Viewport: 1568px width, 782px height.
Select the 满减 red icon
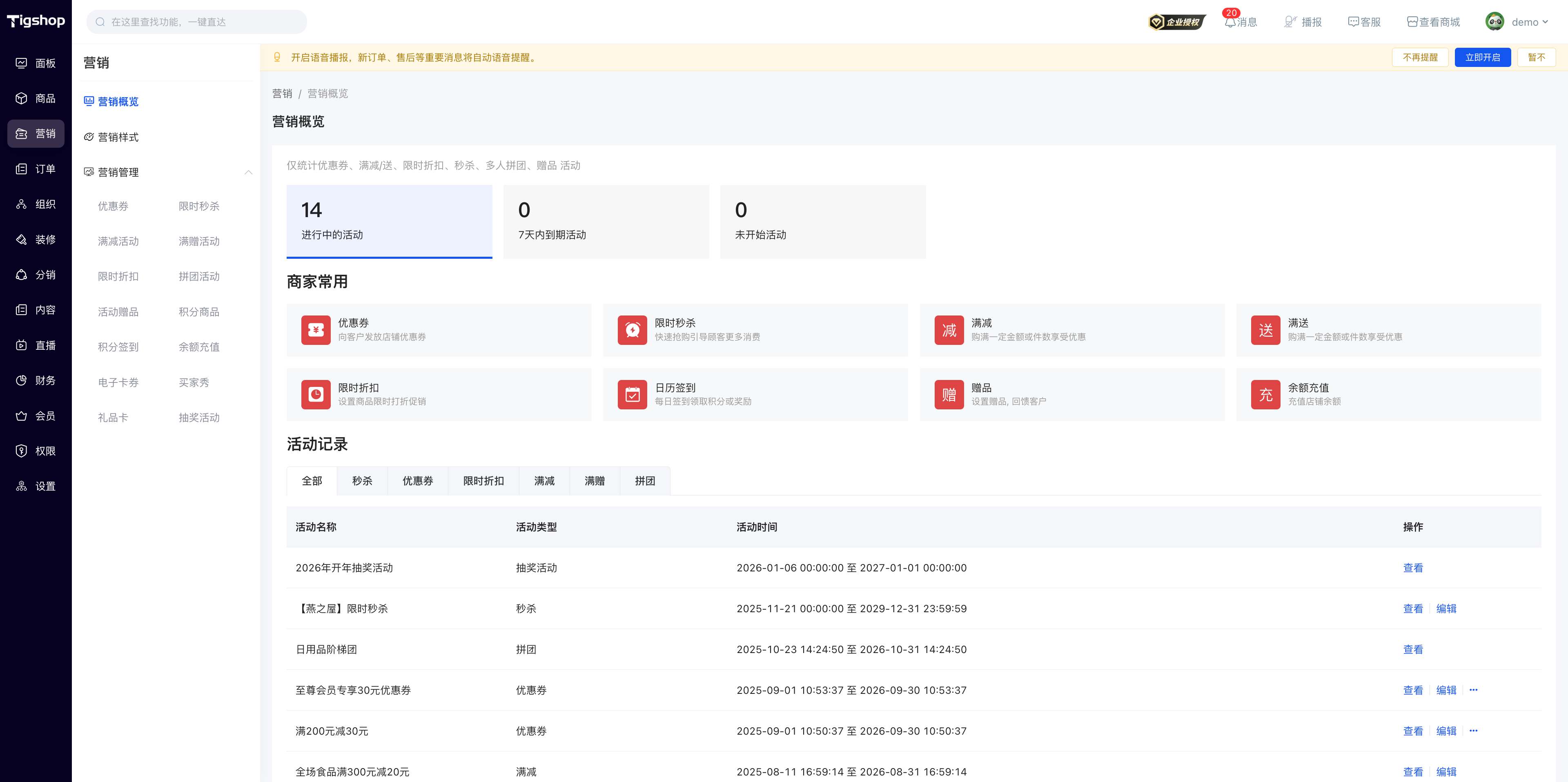tap(949, 331)
